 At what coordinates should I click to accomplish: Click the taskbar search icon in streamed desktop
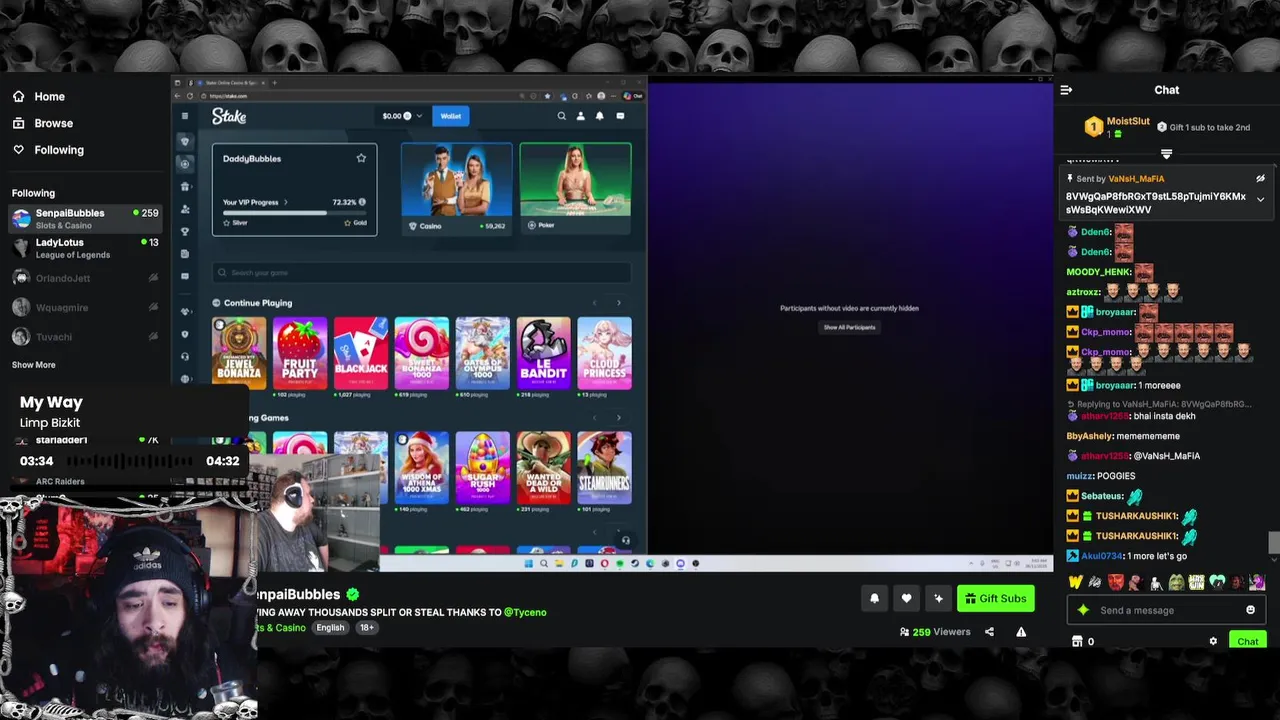[544, 563]
